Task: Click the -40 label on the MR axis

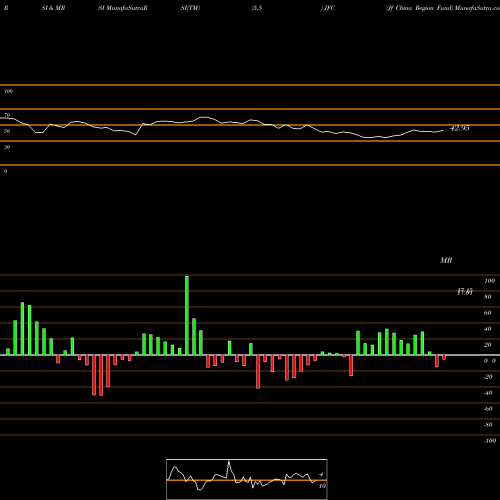Action: [488, 393]
